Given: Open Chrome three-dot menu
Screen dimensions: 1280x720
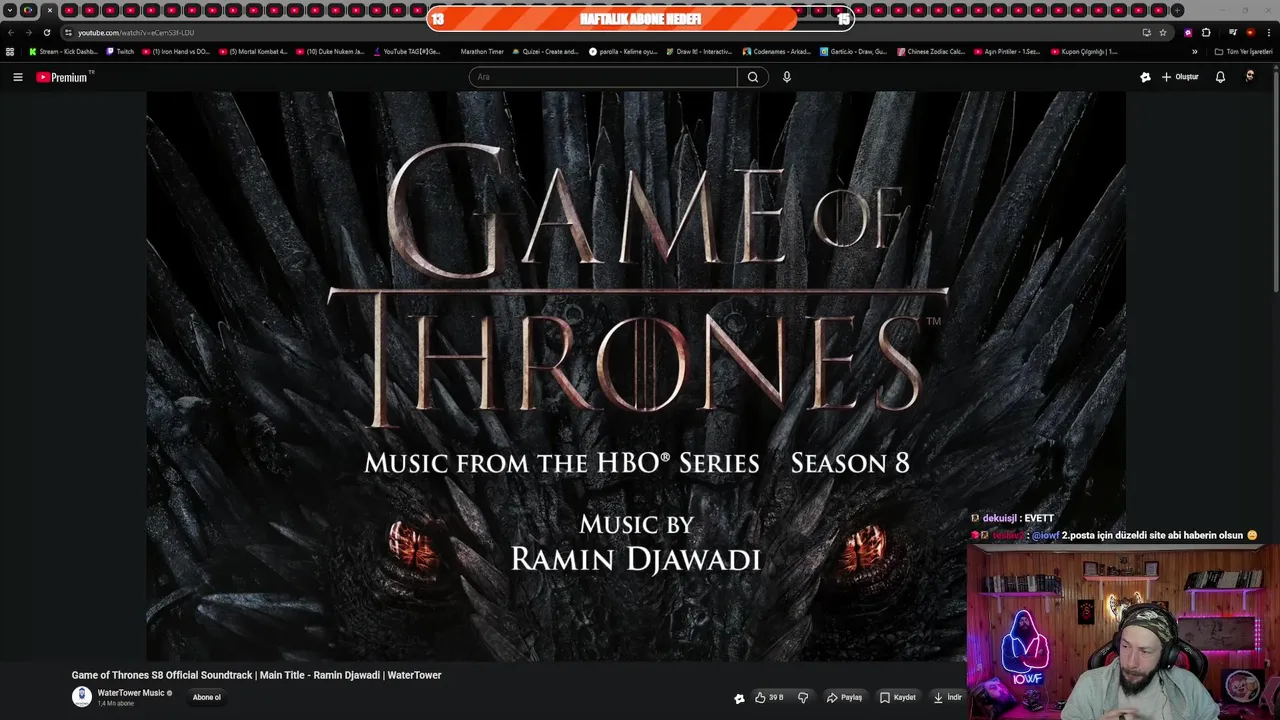Looking at the screenshot, I should pyautogui.click(x=1268, y=33).
